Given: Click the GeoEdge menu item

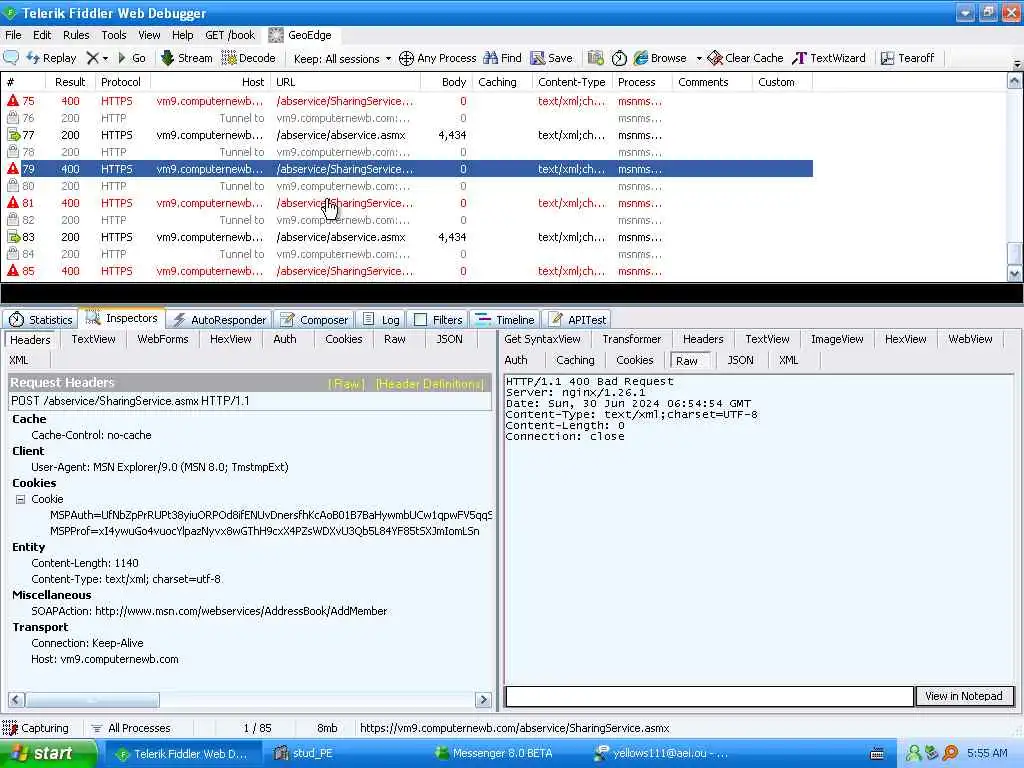Looking at the screenshot, I should (300, 35).
